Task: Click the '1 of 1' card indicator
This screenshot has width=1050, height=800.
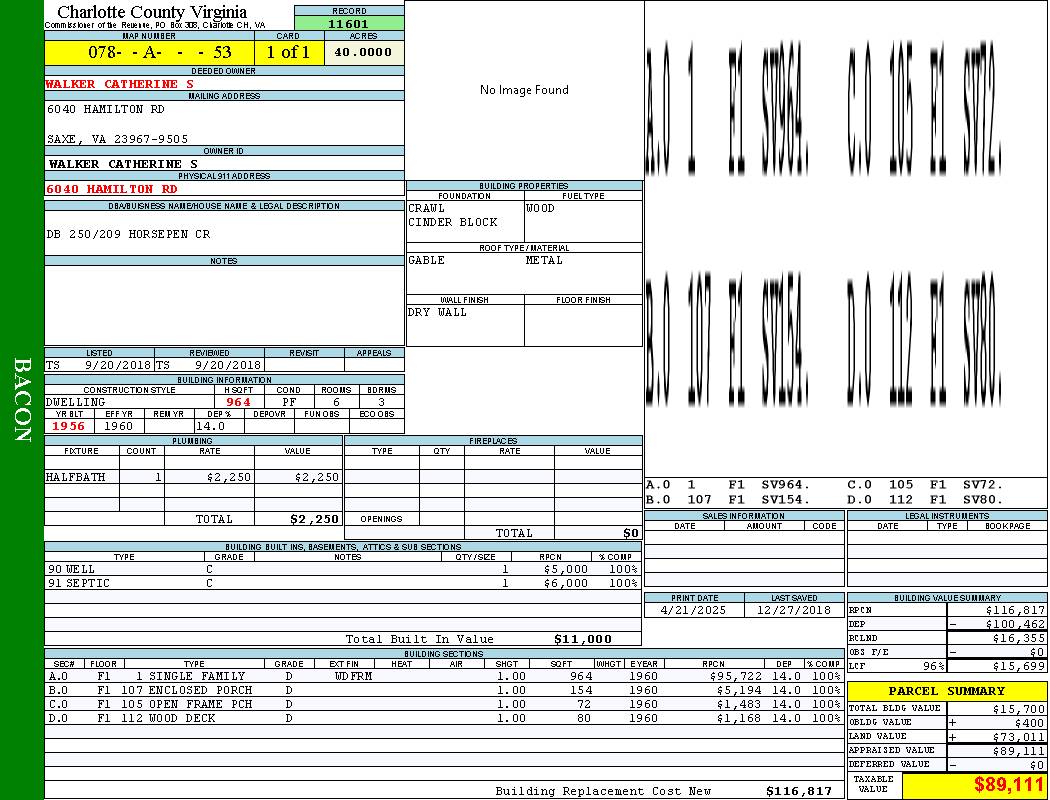Action: click(288, 52)
